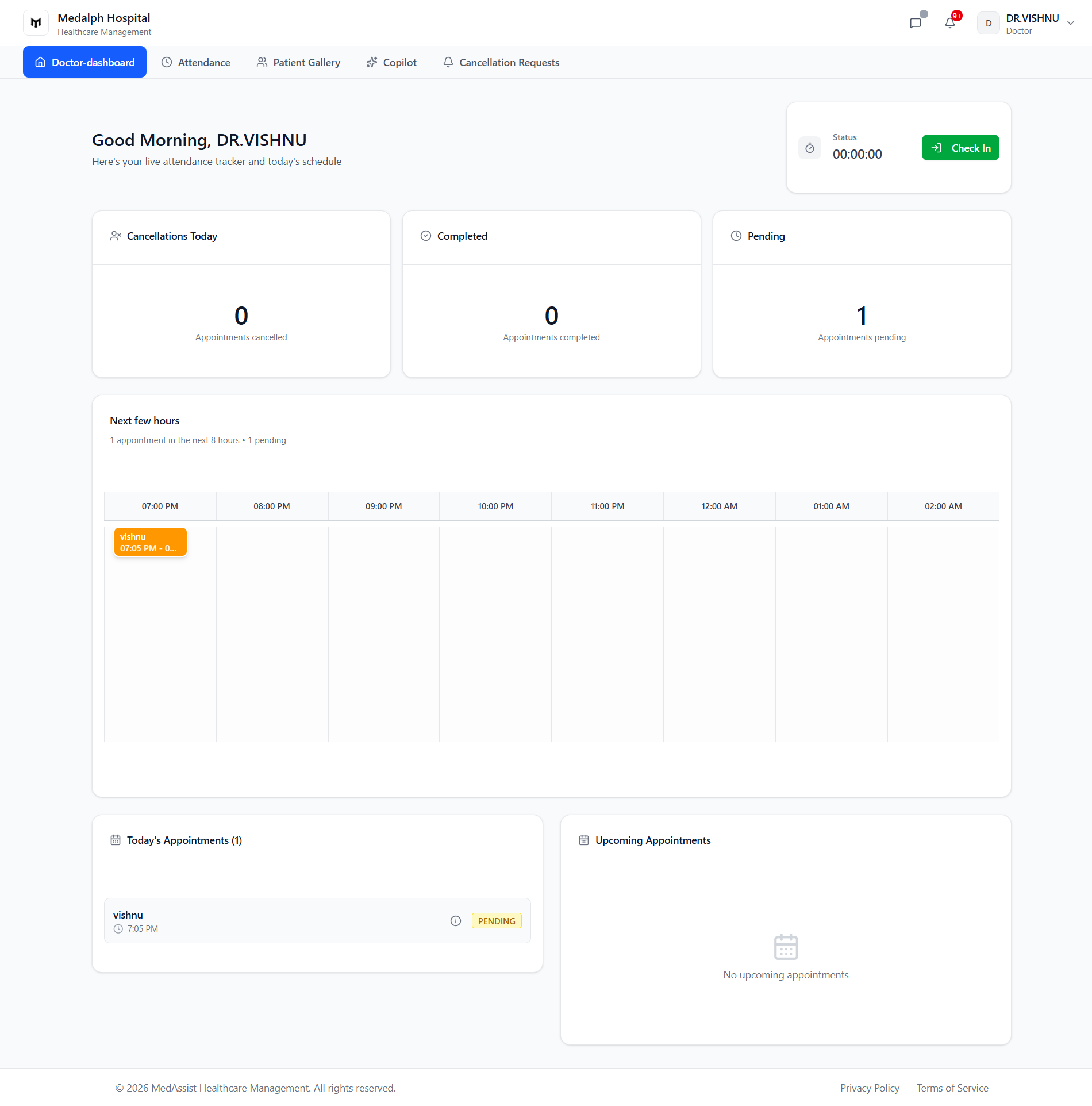This screenshot has width=1092, height=1106.
Task: Click the profile avatar D
Action: tap(989, 23)
